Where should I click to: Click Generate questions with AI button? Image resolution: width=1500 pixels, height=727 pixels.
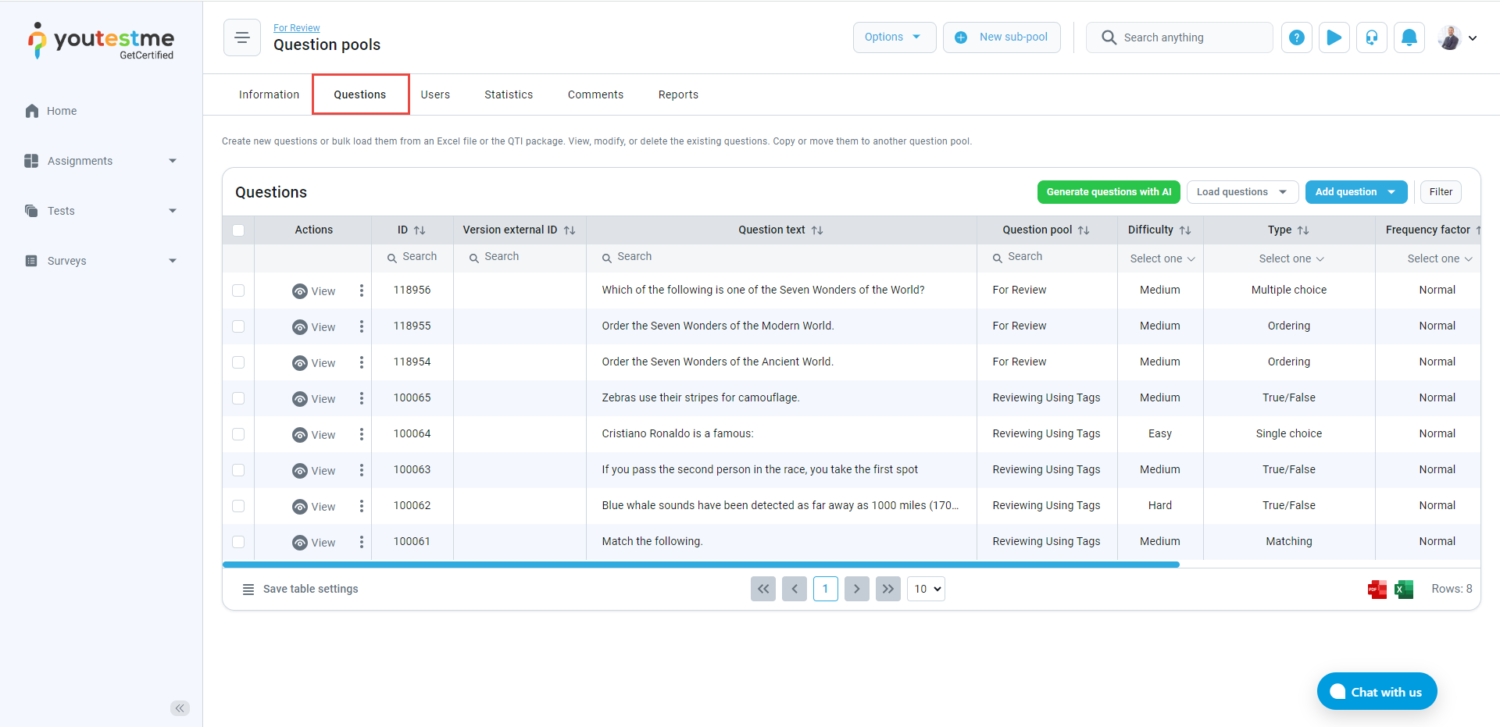[x=1108, y=192]
